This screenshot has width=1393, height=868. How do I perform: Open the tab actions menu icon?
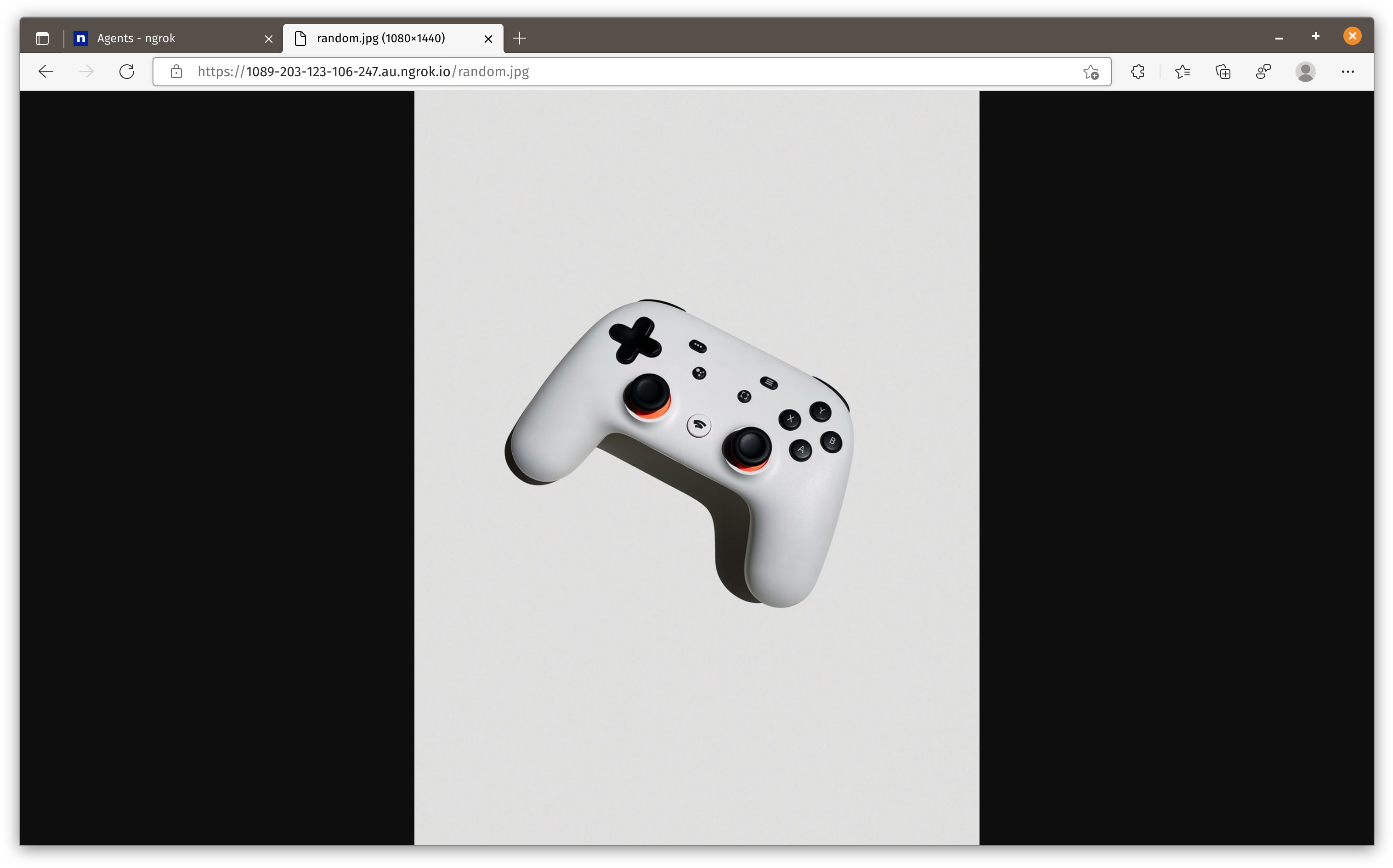pos(42,39)
